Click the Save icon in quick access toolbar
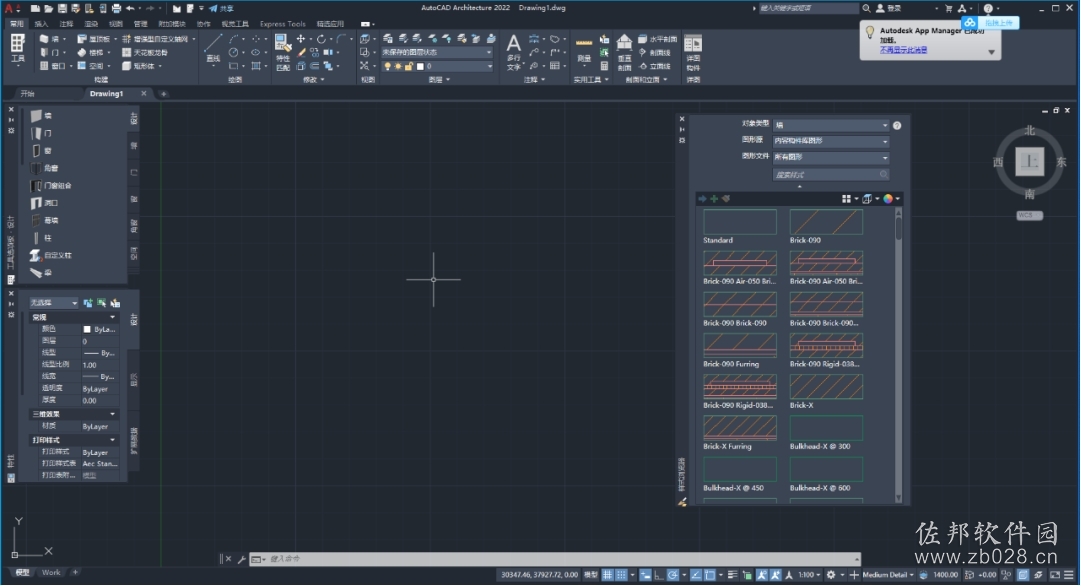This screenshot has width=1081, height=586. [62, 8]
